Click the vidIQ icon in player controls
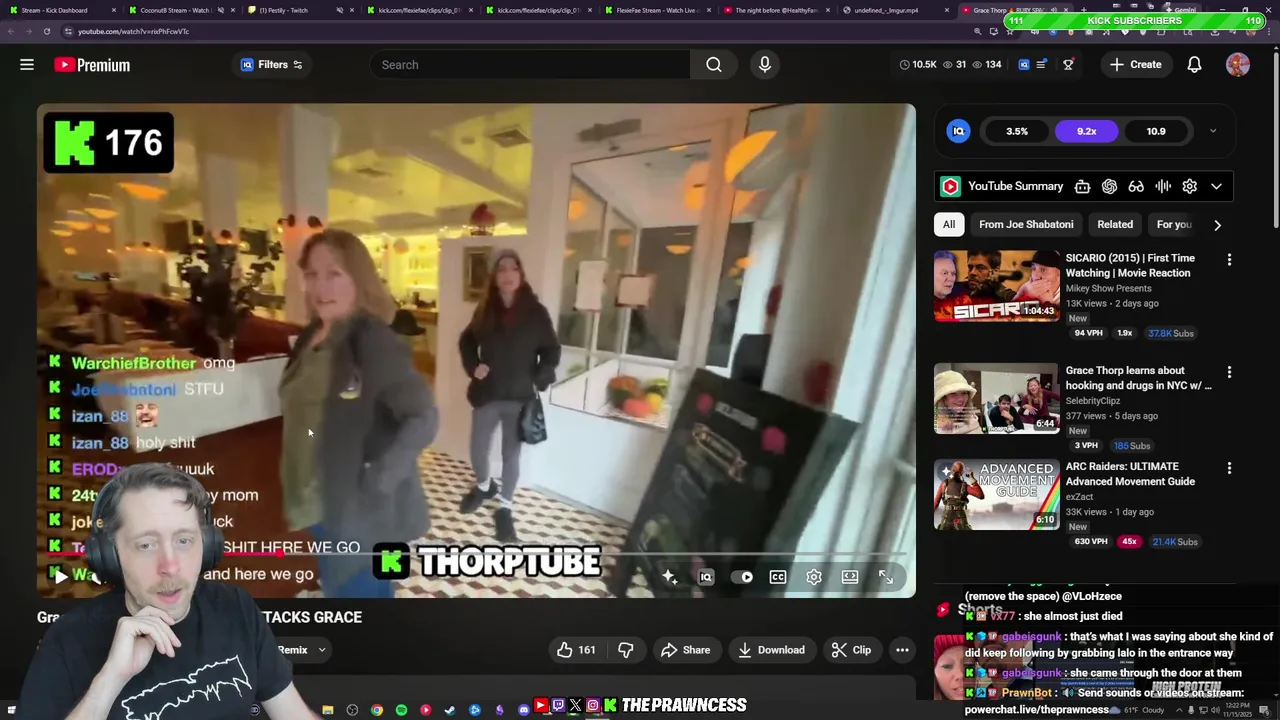This screenshot has height=720, width=1280. coord(706,577)
